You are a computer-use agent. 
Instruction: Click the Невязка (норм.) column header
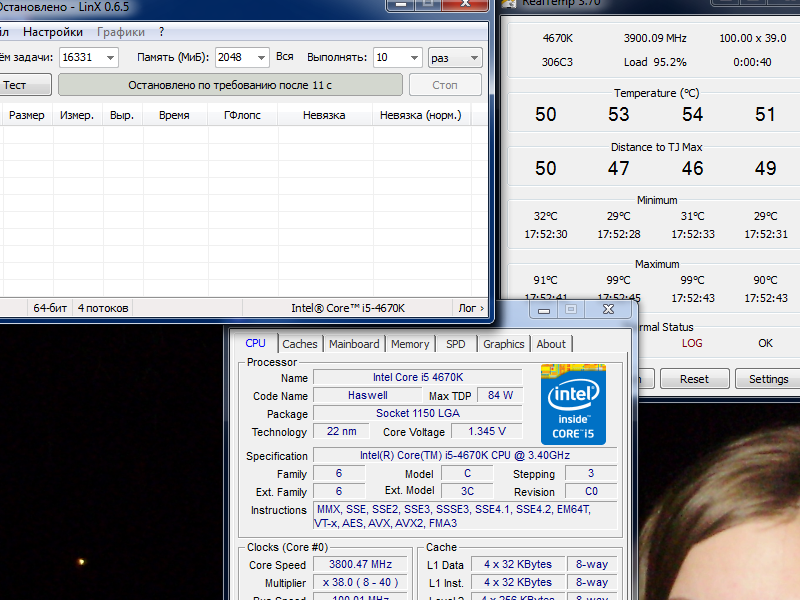tap(421, 115)
